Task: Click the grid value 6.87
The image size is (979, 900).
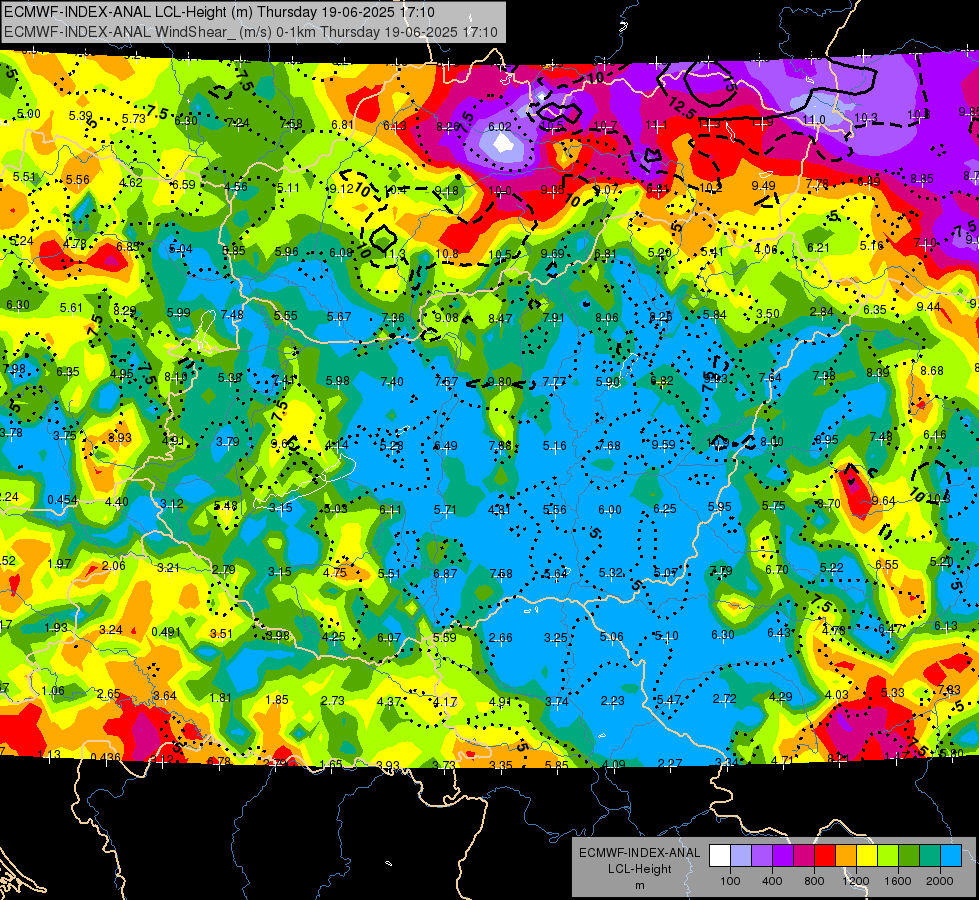Action: (445, 573)
